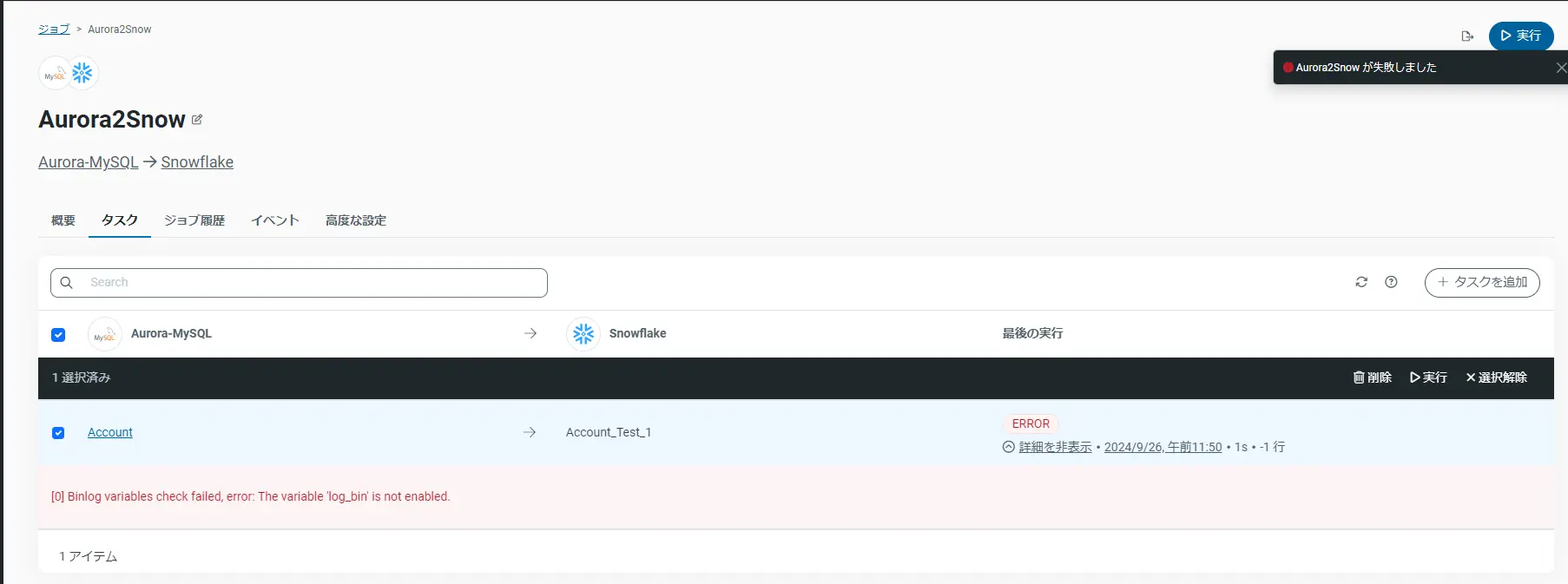Click the magnifier icon in the search box
The width and height of the screenshot is (1568, 584).
(x=67, y=283)
